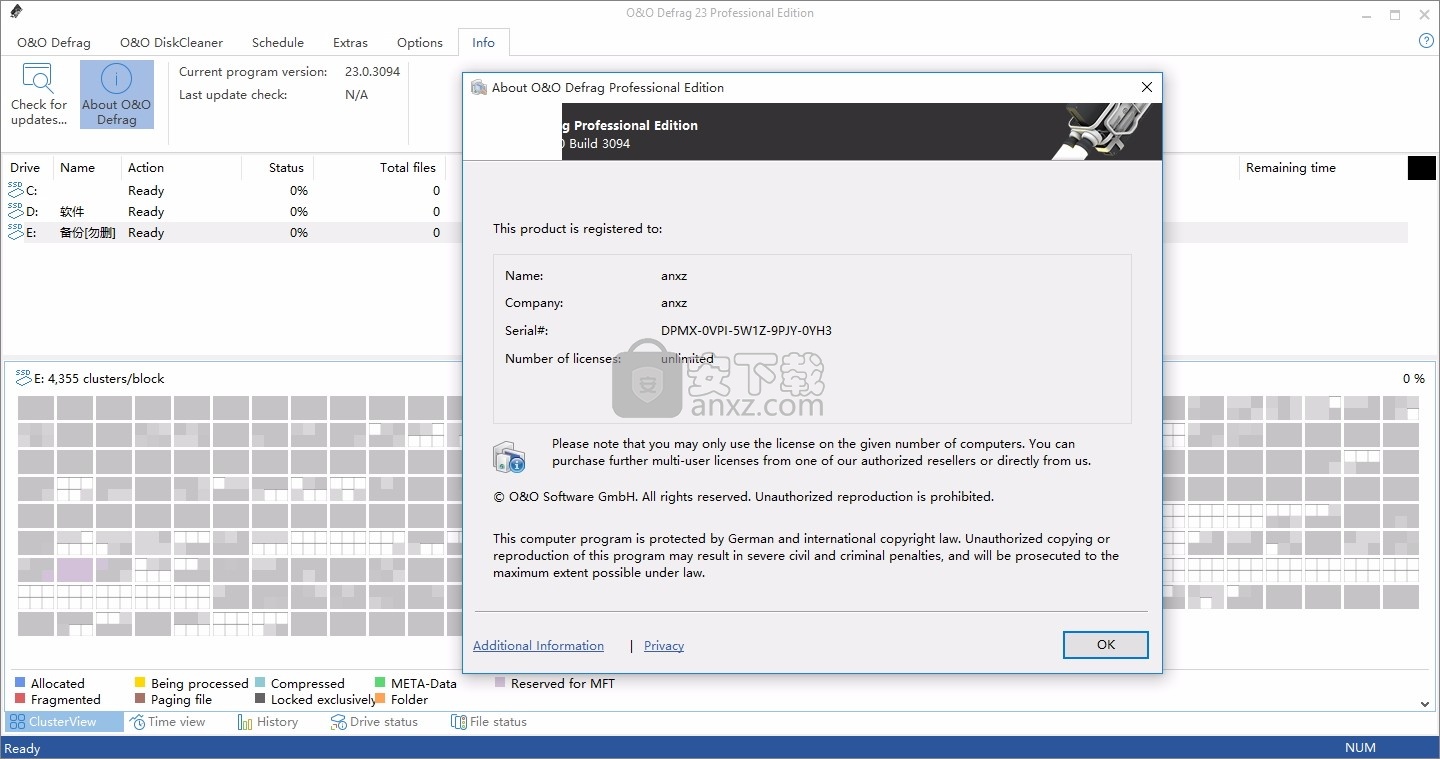Screen dimensions: 1440x759
Task: Select the SSD icon for drive E:
Action: (15, 231)
